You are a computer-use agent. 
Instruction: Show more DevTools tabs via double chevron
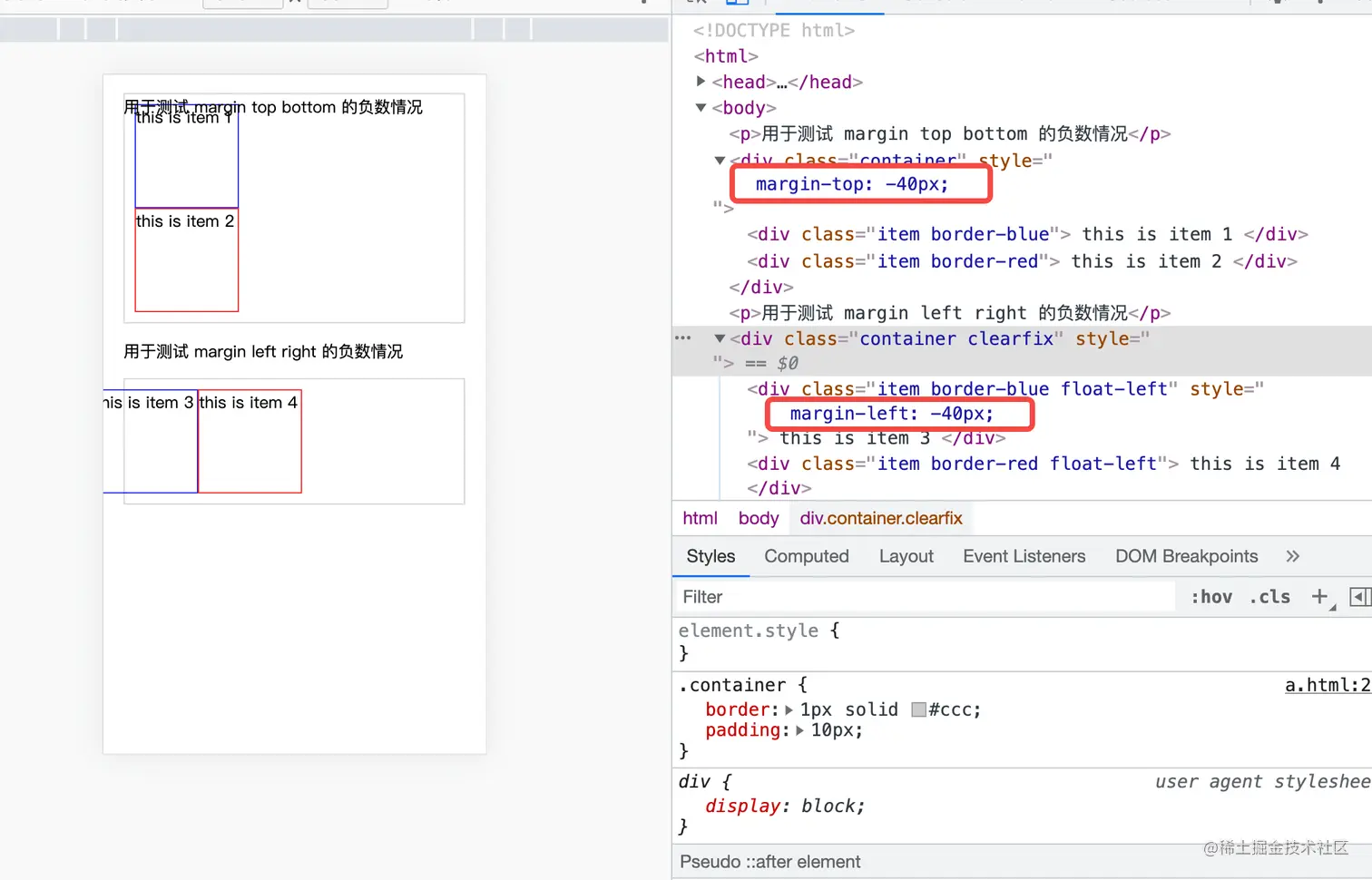(1293, 556)
